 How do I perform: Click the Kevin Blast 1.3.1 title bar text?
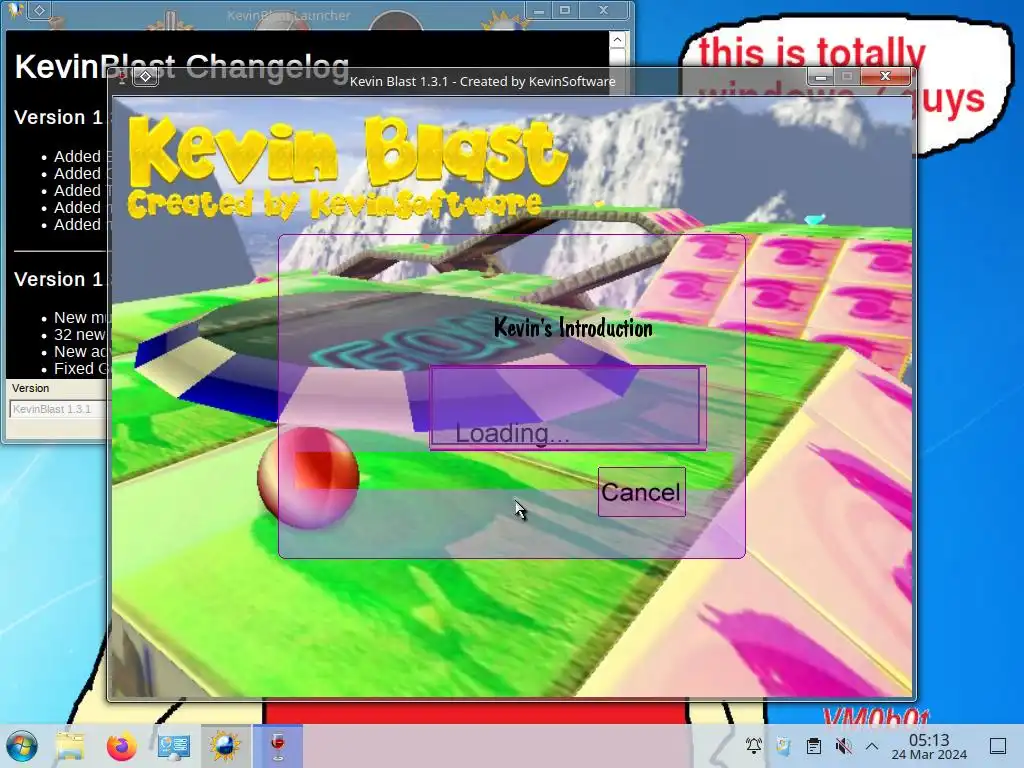click(483, 82)
